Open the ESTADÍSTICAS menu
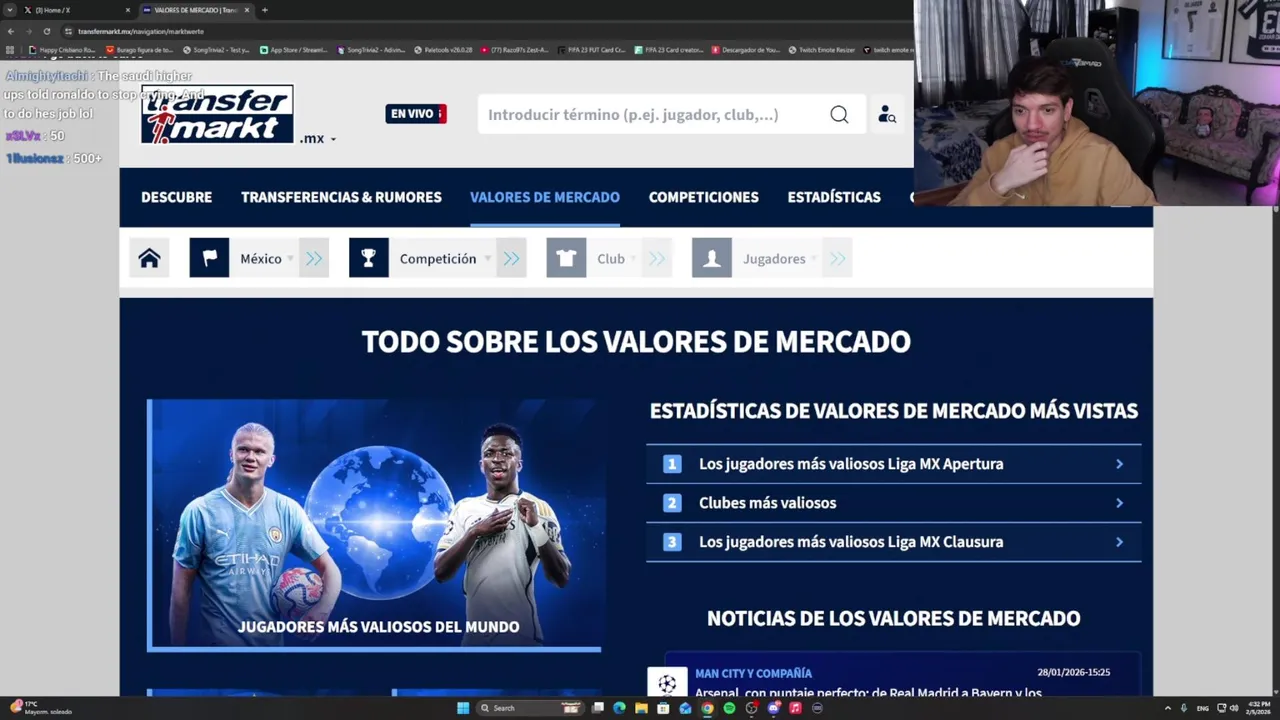Image resolution: width=1280 pixels, height=720 pixels. click(x=834, y=197)
